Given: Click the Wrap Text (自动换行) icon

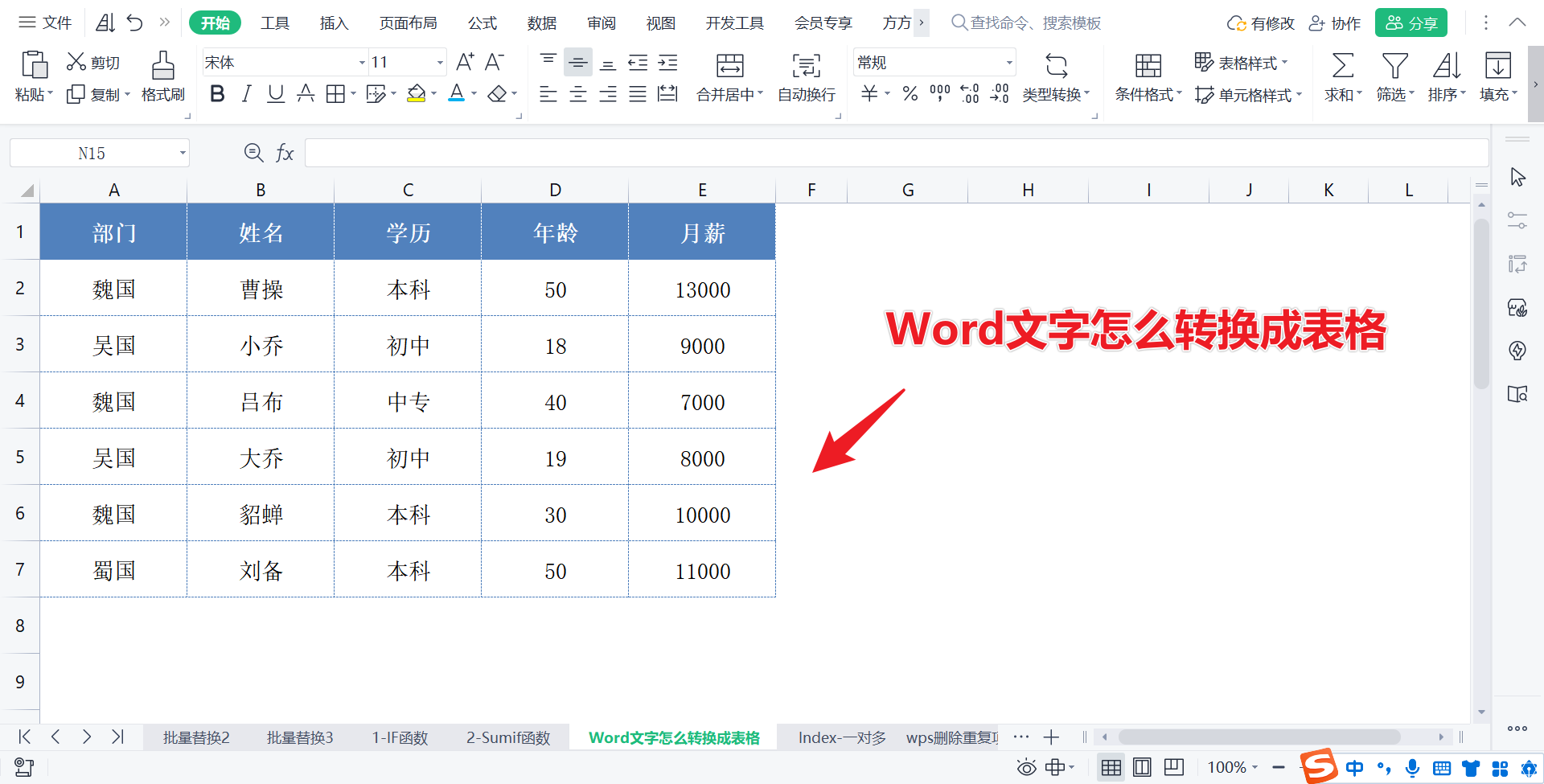Looking at the screenshot, I should 807,66.
